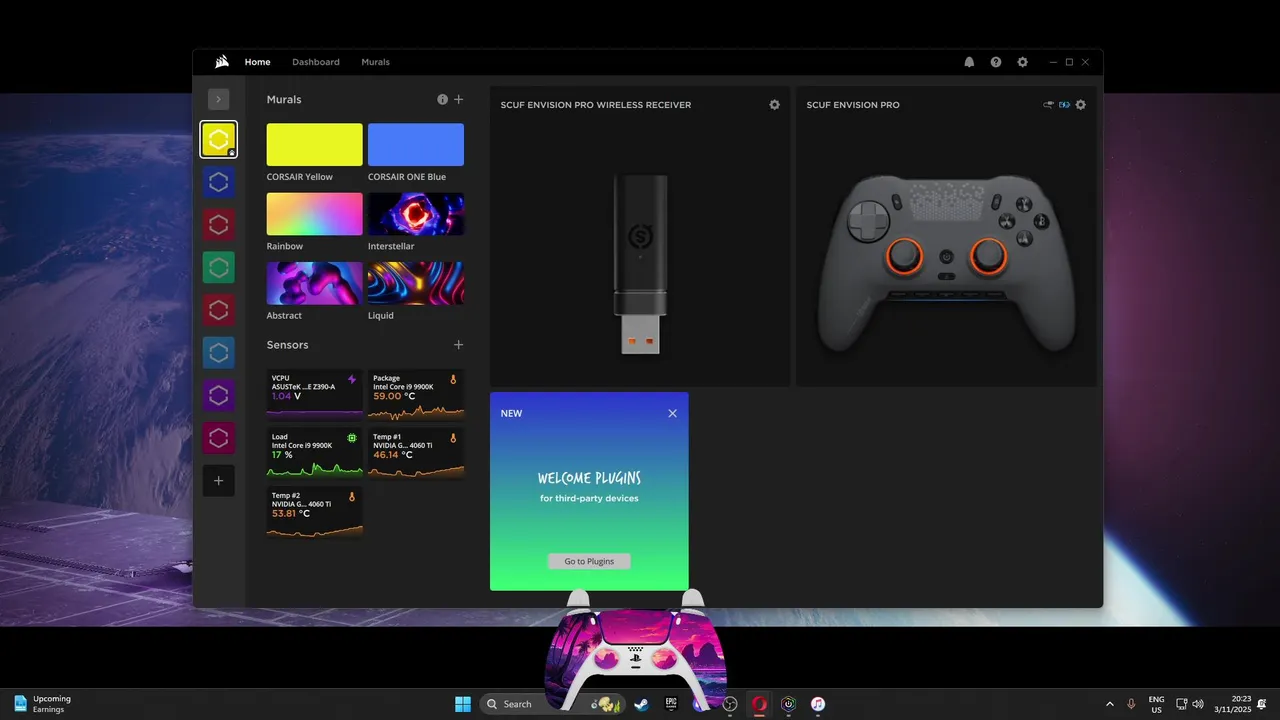The height and width of the screenshot is (720, 1280).
Task: Select the dark blue profile icon below yellow
Action: click(x=219, y=183)
